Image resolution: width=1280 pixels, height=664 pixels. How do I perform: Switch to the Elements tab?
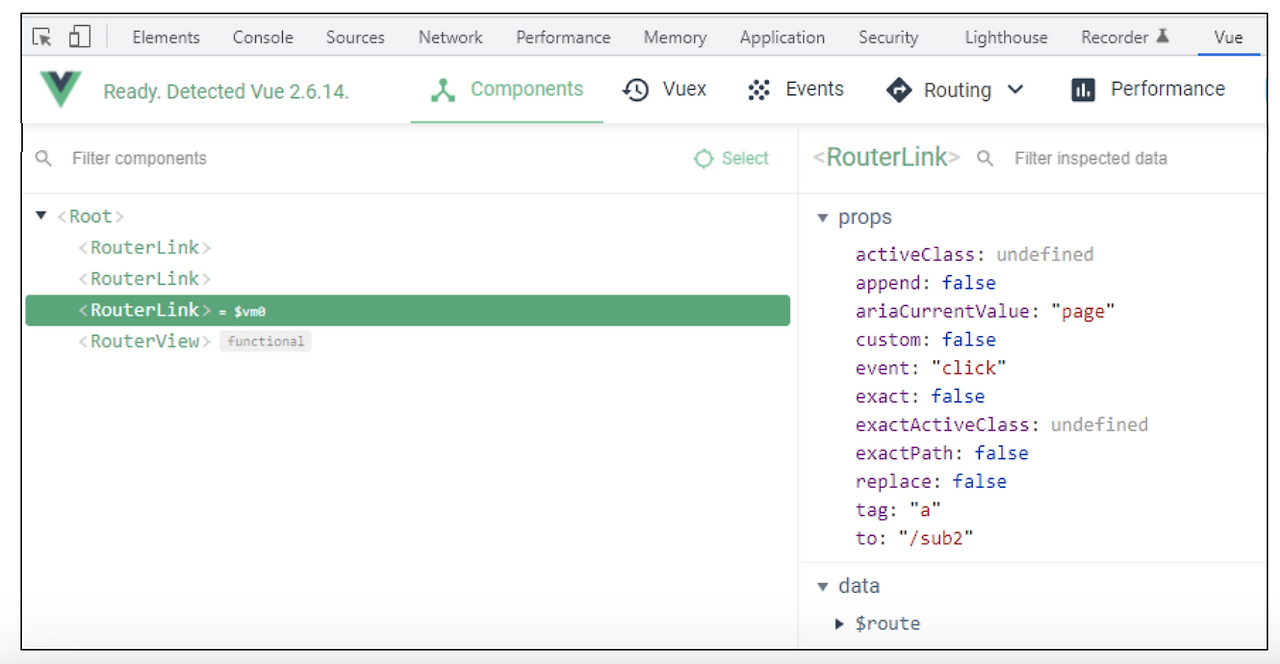point(166,37)
